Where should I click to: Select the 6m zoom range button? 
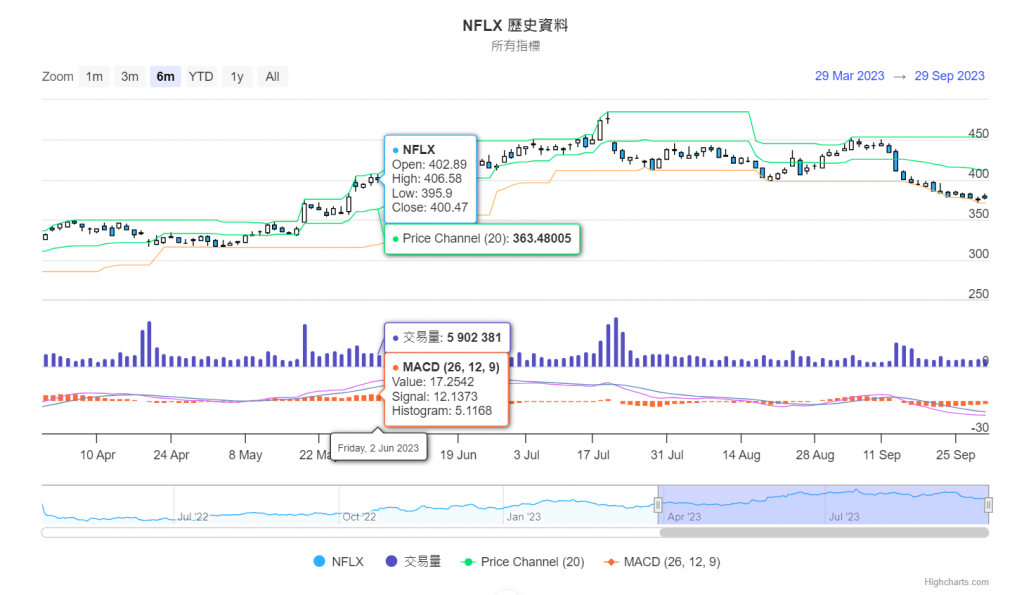point(165,76)
